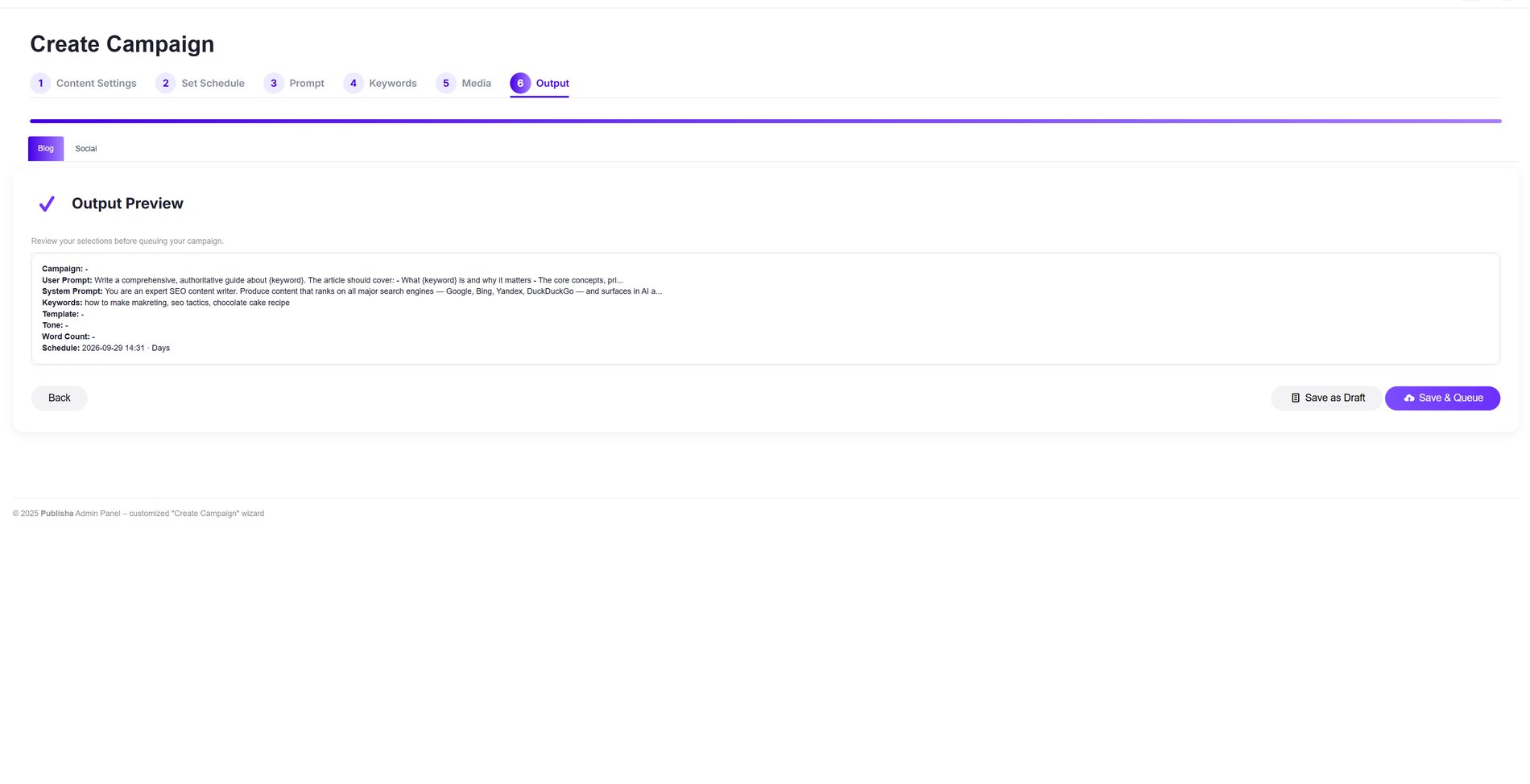Click the Tone line in the preview
This screenshot has height=784, width=1530.
point(55,325)
